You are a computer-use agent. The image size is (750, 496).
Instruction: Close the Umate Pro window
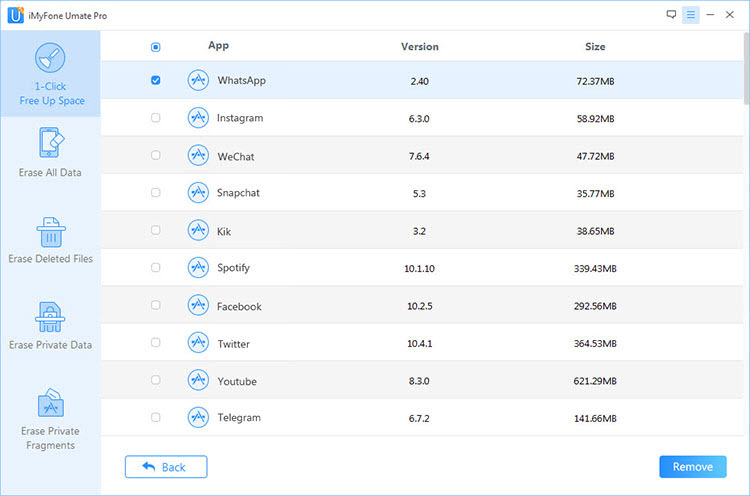[x=730, y=15]
